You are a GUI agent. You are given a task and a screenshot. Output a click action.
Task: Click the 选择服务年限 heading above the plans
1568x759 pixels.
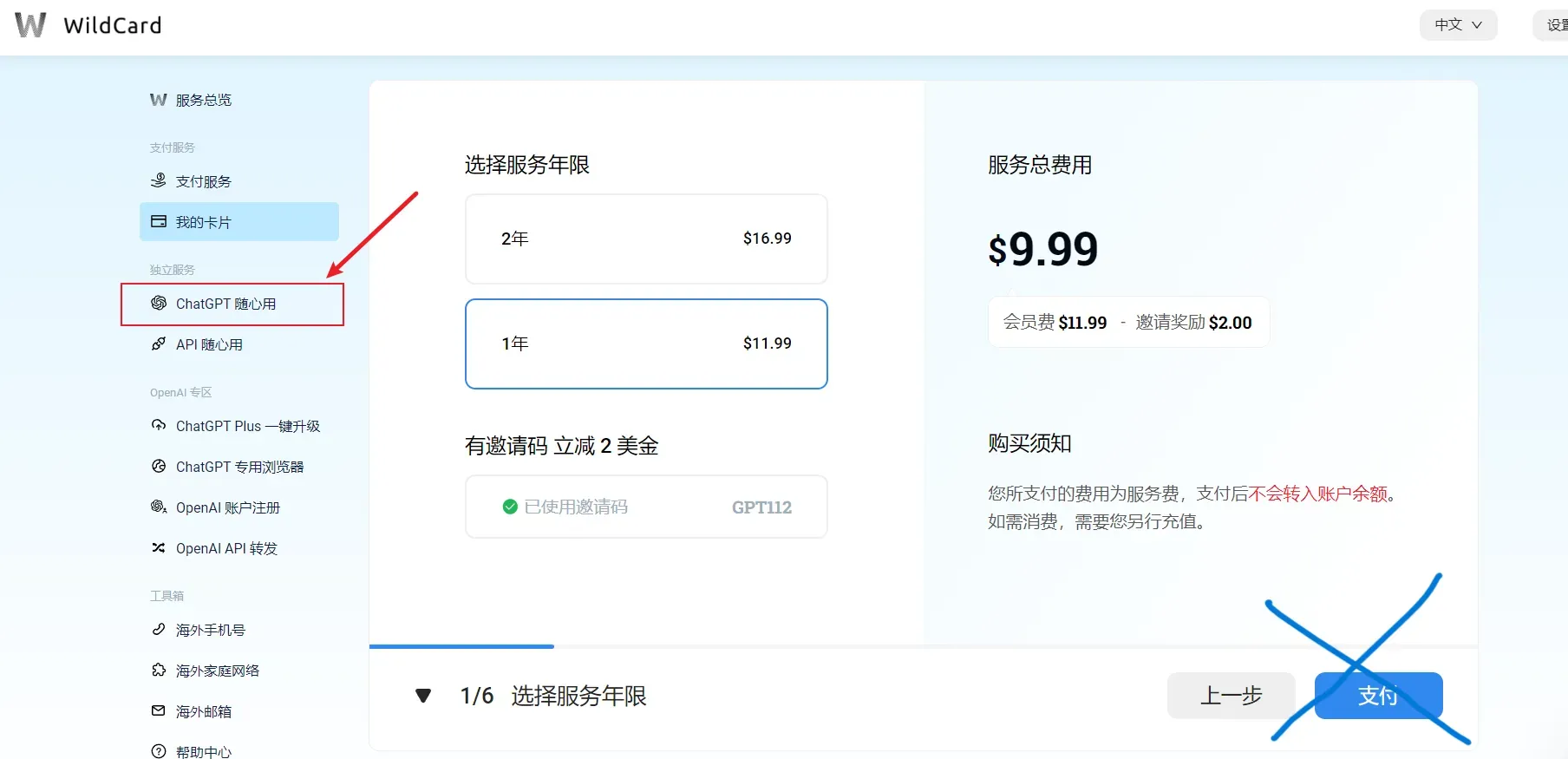click(526, 165)
